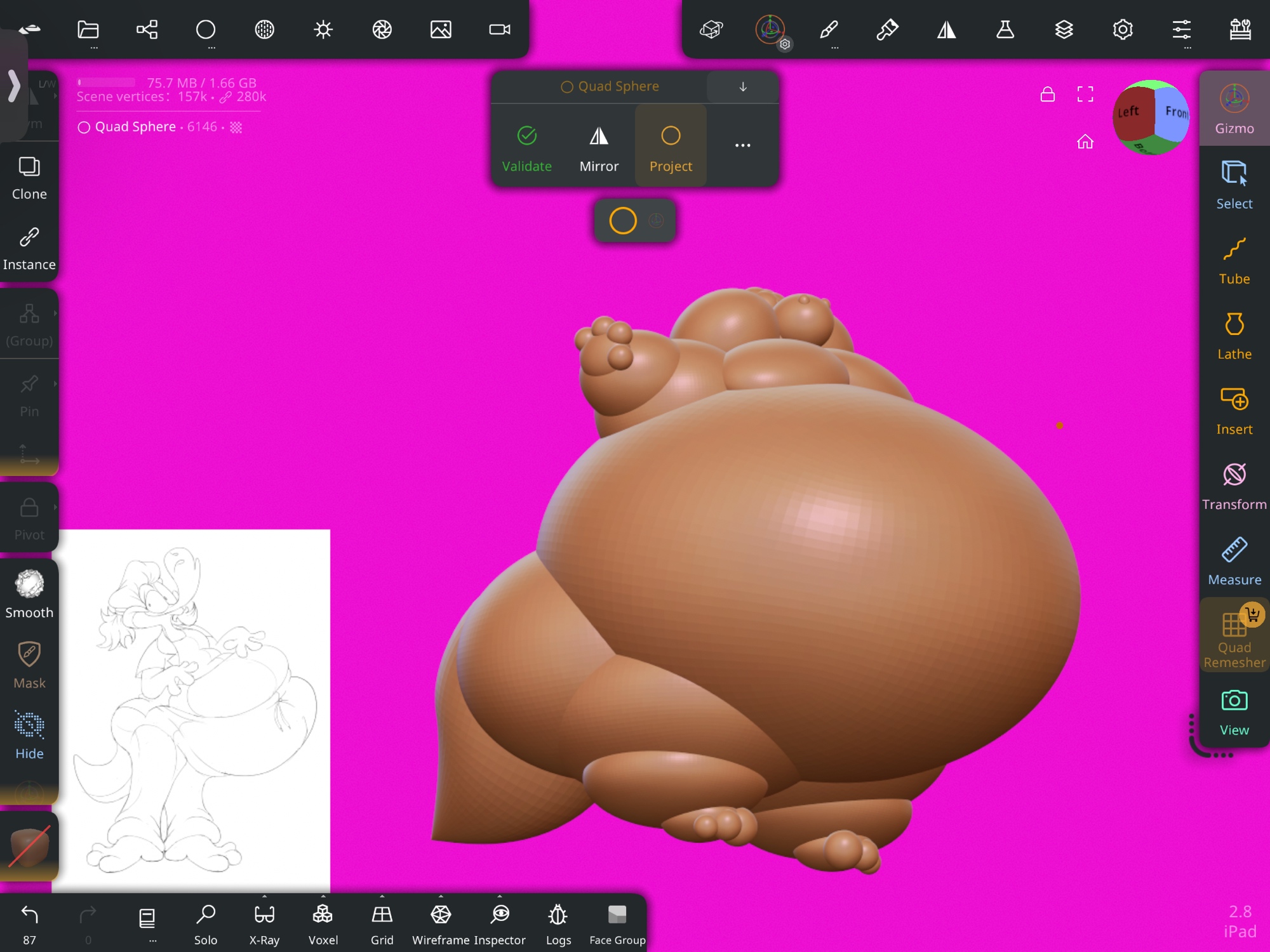Click the material color preview swatch
Image resolution: width=1270 pixels, height=952 pixels.
(x=29, y=847)
